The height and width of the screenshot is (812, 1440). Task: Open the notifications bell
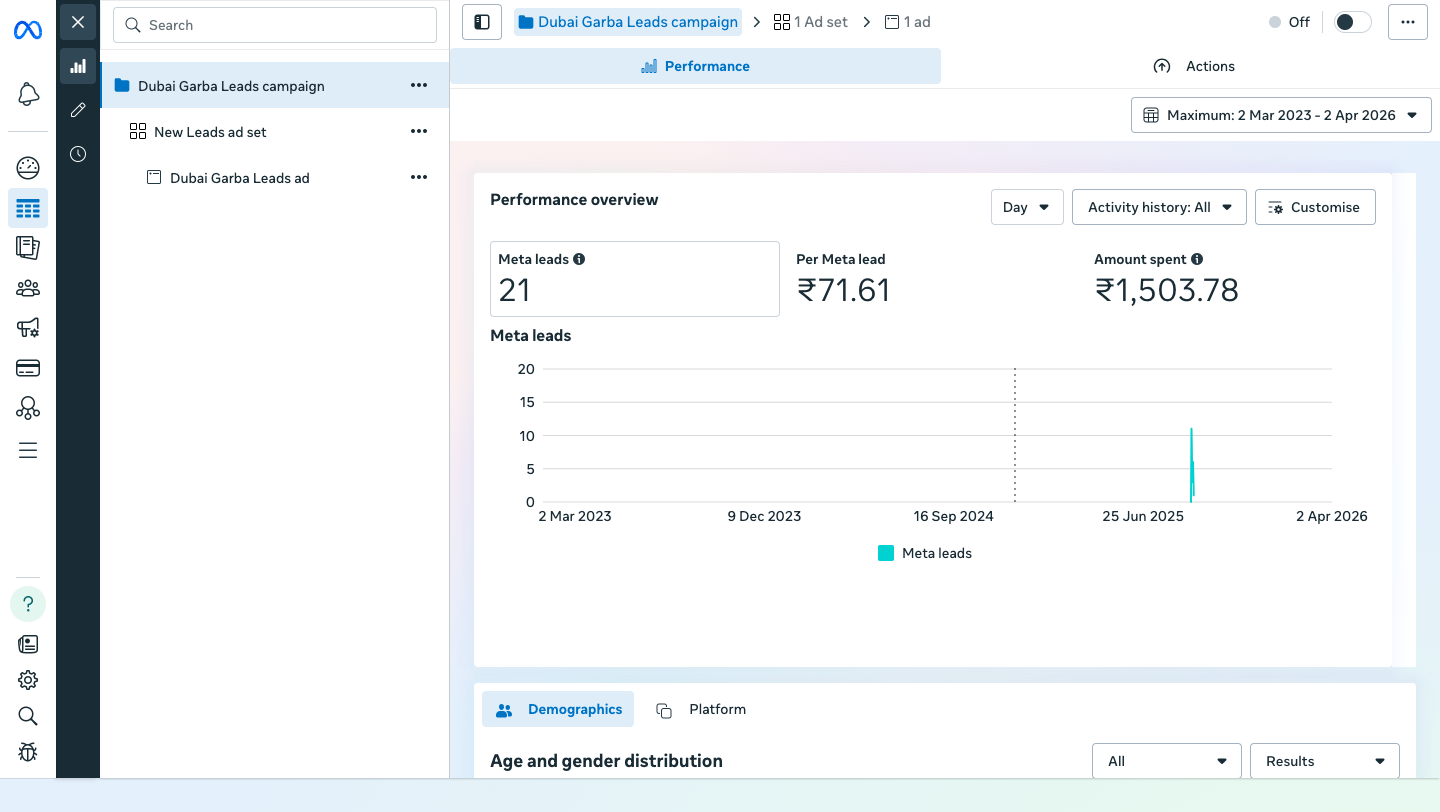pyautogui.click(x=28, y=94)
